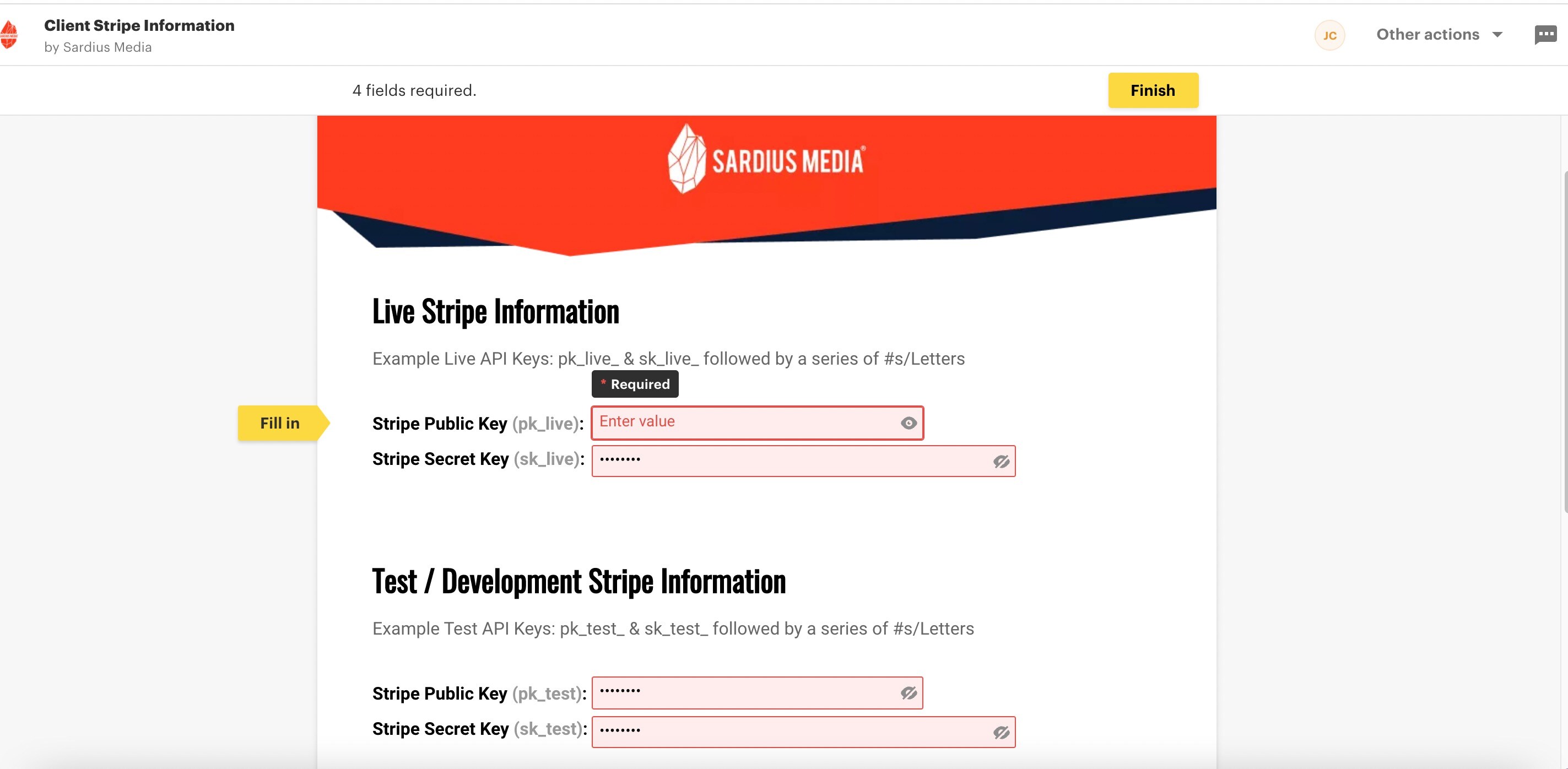
Task: Toggle visibility of Stripe Public Key pk_live
Action: pyautogui.click(x=908, y=423)
